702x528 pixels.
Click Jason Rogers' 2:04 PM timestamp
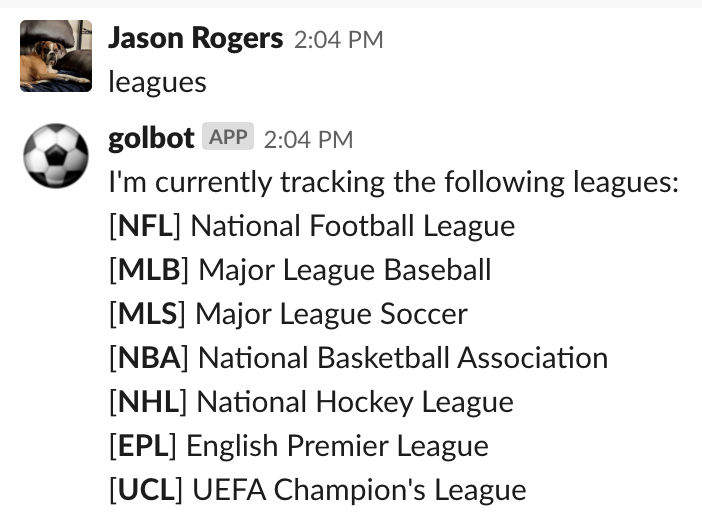click(338, 40)
